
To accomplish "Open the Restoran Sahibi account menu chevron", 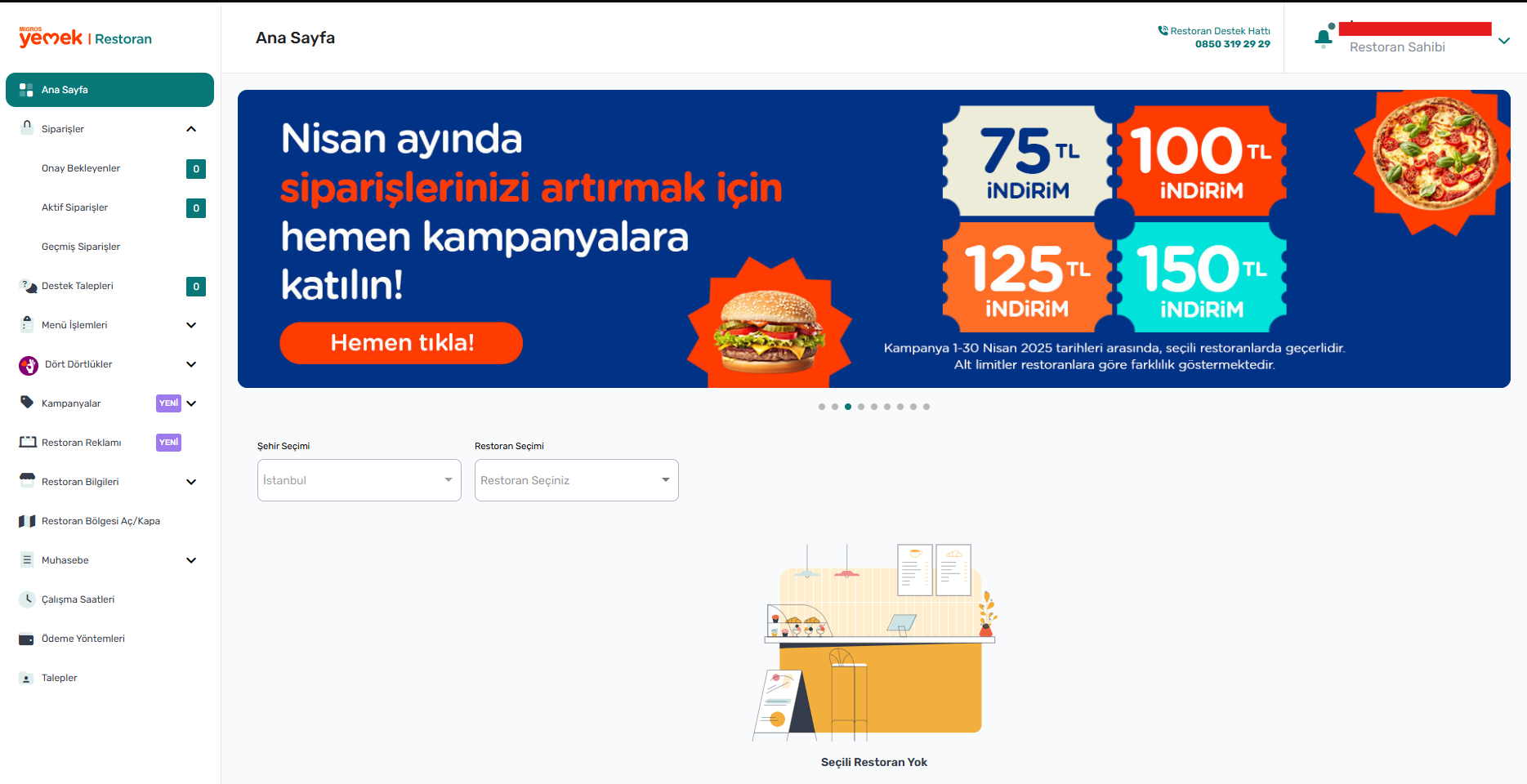I will coord(1504,41).
